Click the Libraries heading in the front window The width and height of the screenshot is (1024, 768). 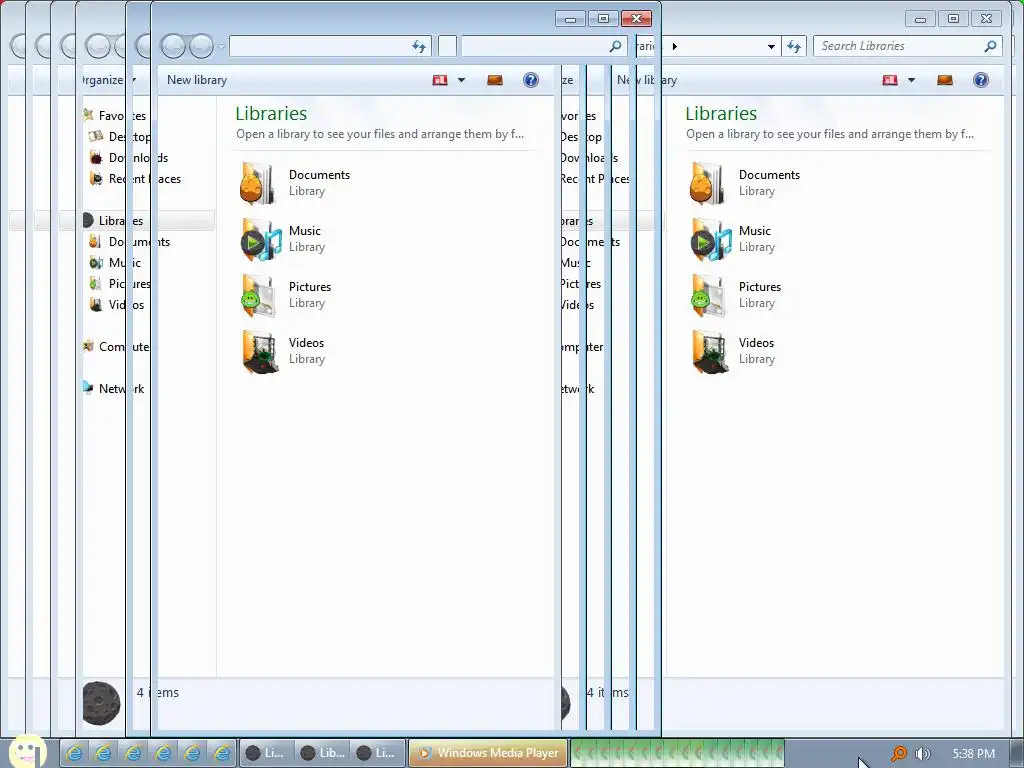point(271,114)
